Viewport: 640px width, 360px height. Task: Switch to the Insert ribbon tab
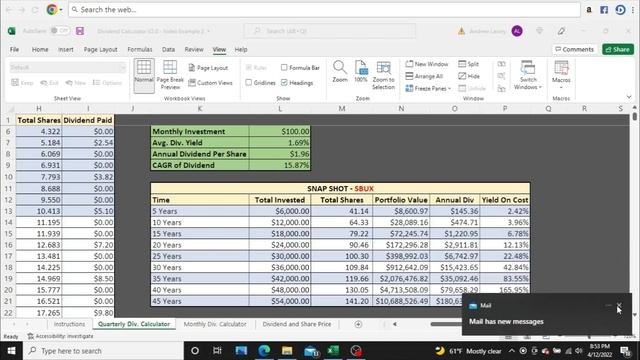coord(66,49)
